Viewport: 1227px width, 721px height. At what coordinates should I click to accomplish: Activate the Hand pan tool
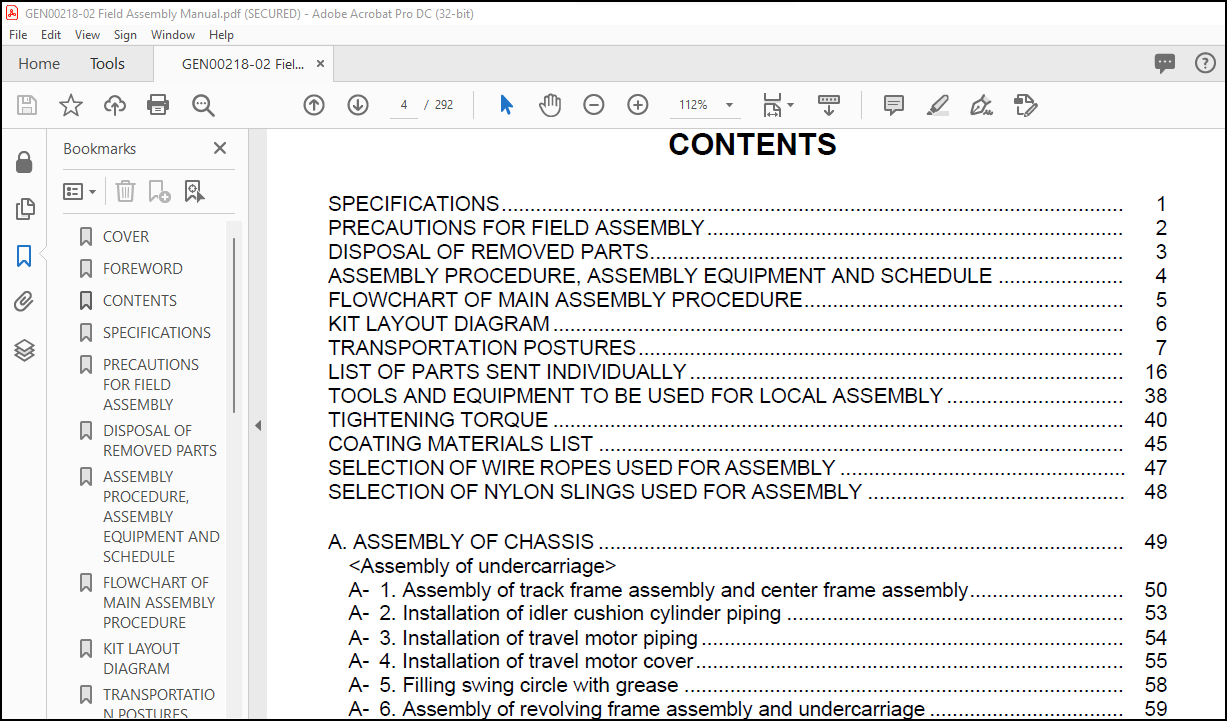550,105
